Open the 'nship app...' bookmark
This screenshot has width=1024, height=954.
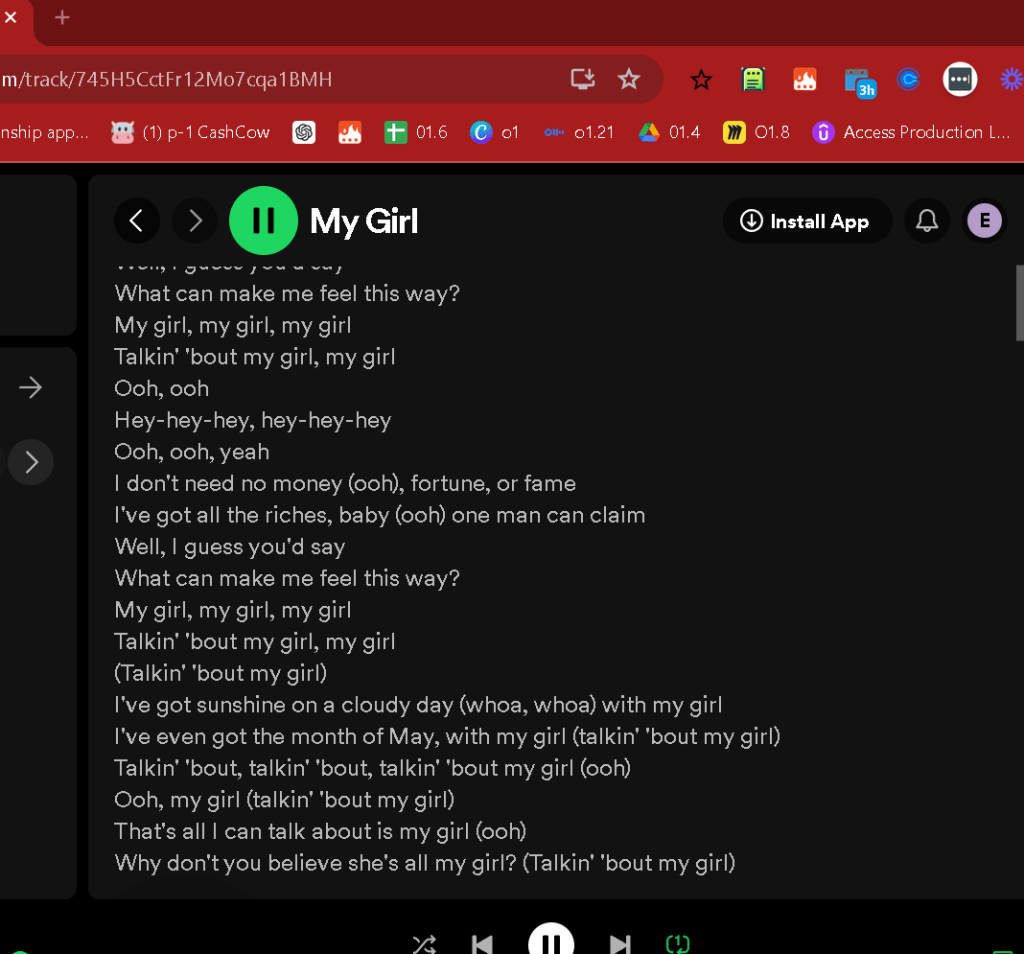(44, 133)
